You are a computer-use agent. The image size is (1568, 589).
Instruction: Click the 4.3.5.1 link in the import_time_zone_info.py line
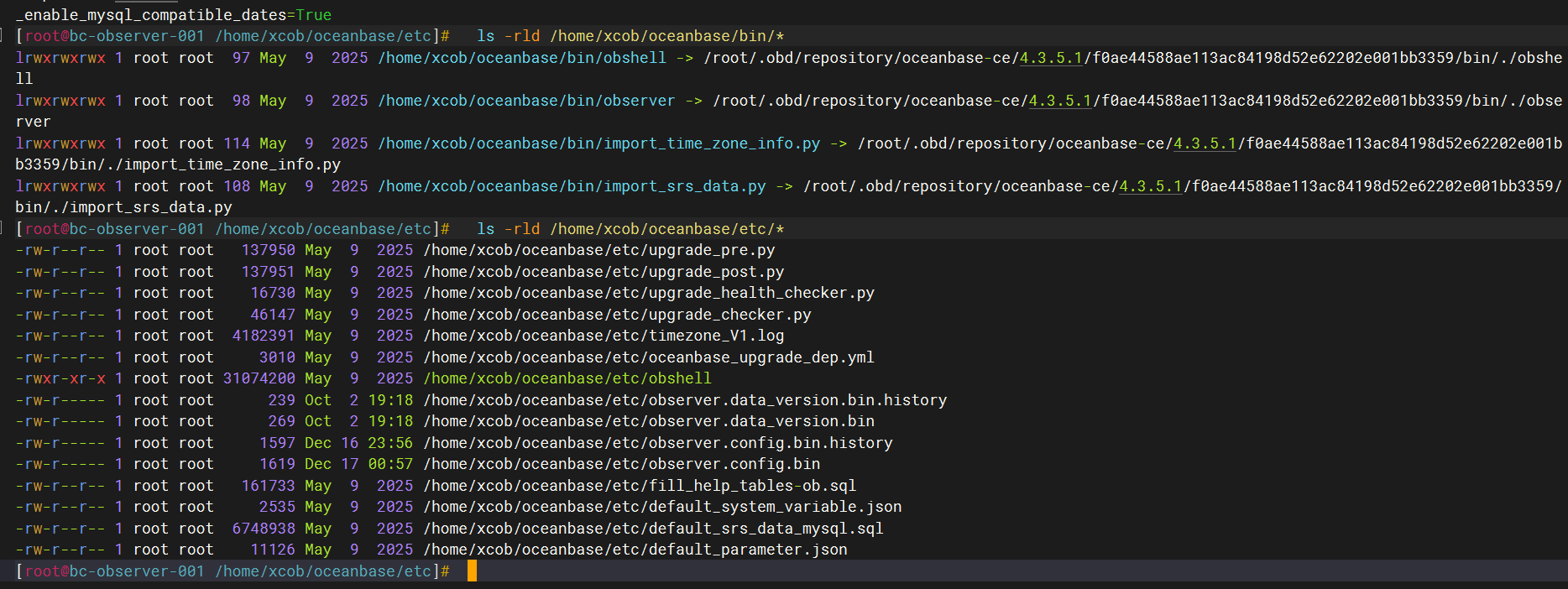click(x=1205, y=143)
